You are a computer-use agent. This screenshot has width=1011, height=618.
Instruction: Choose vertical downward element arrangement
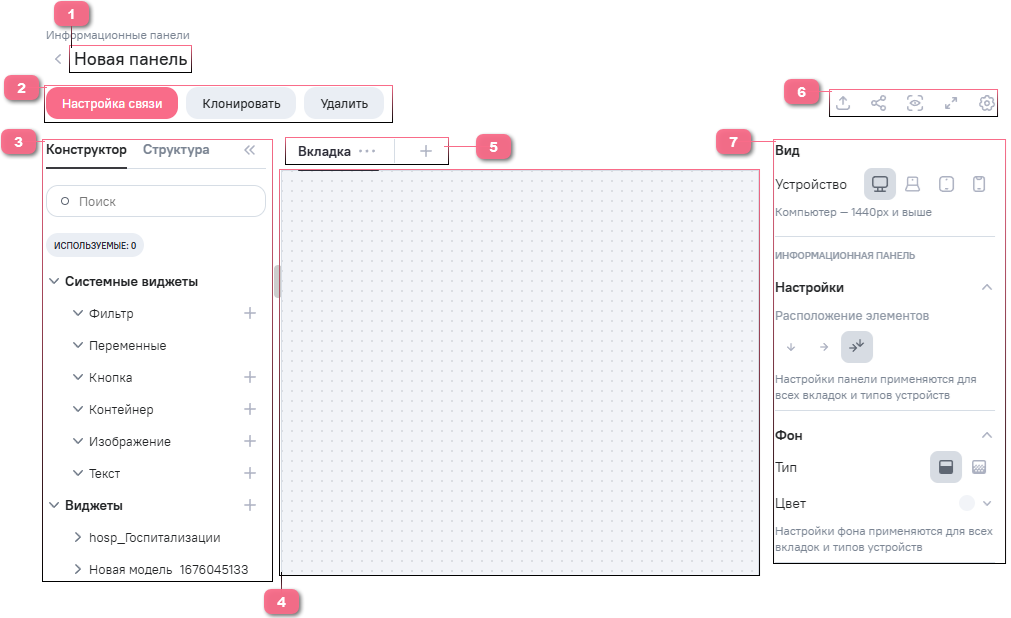click(x=790, y=347)
